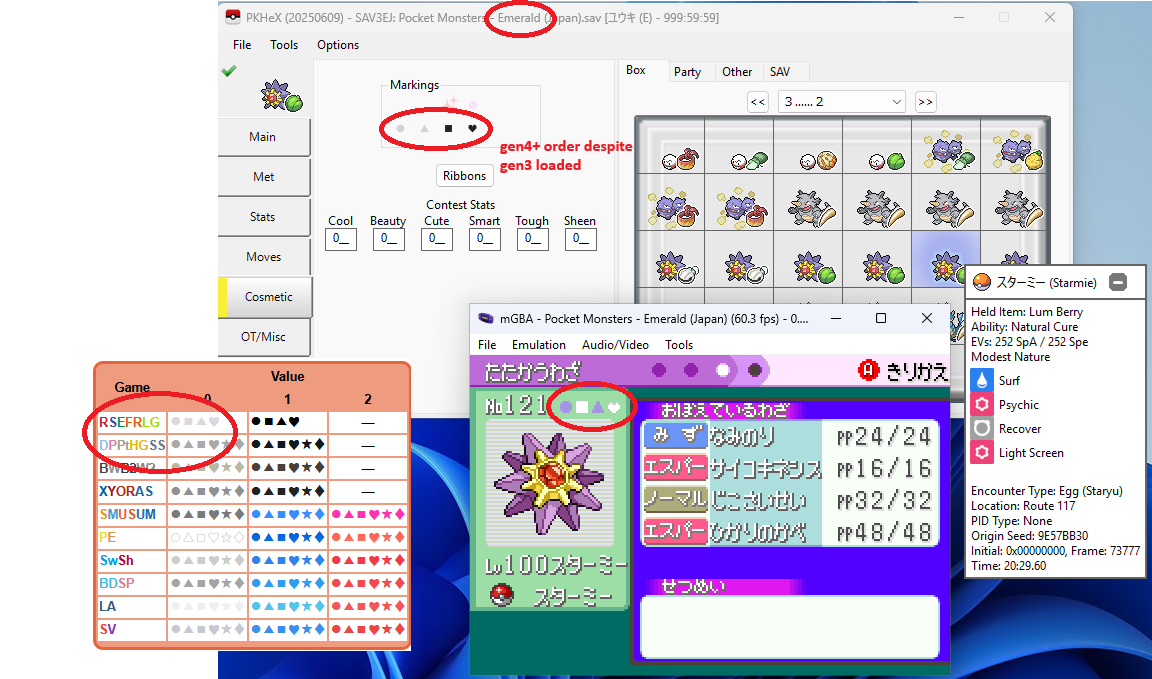The width and height of the screenshot is (1152, 679).
Task: Toggle the circle marking
Action: pyautogui.click(x=401, y=129)
